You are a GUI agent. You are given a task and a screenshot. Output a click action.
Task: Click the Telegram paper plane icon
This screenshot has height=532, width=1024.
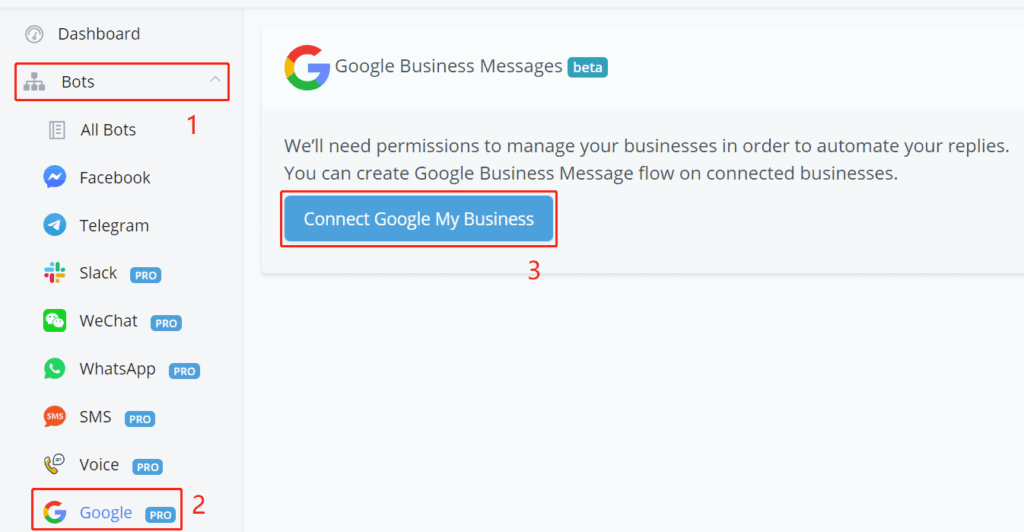pyautogui.click(x=55, y=225)
